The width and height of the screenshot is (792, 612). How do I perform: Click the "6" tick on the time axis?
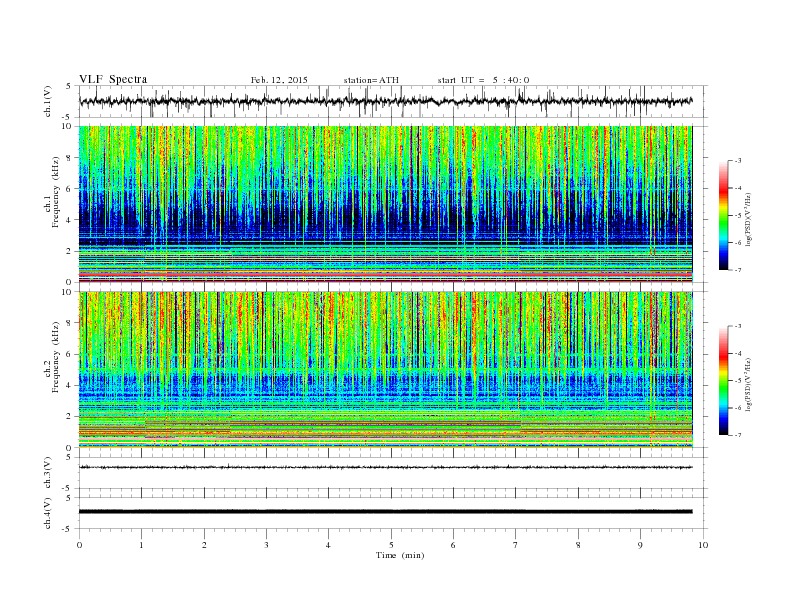(453, 545)
